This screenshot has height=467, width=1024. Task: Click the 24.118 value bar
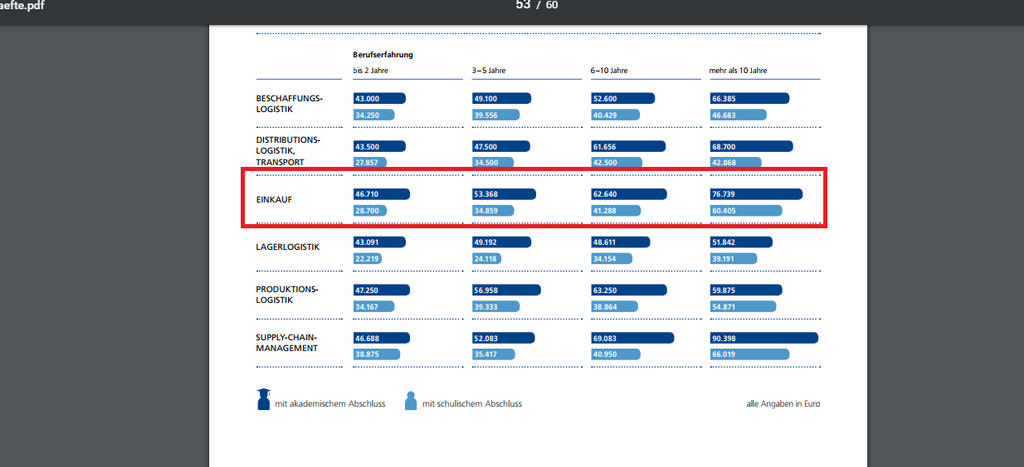point(487,258)
